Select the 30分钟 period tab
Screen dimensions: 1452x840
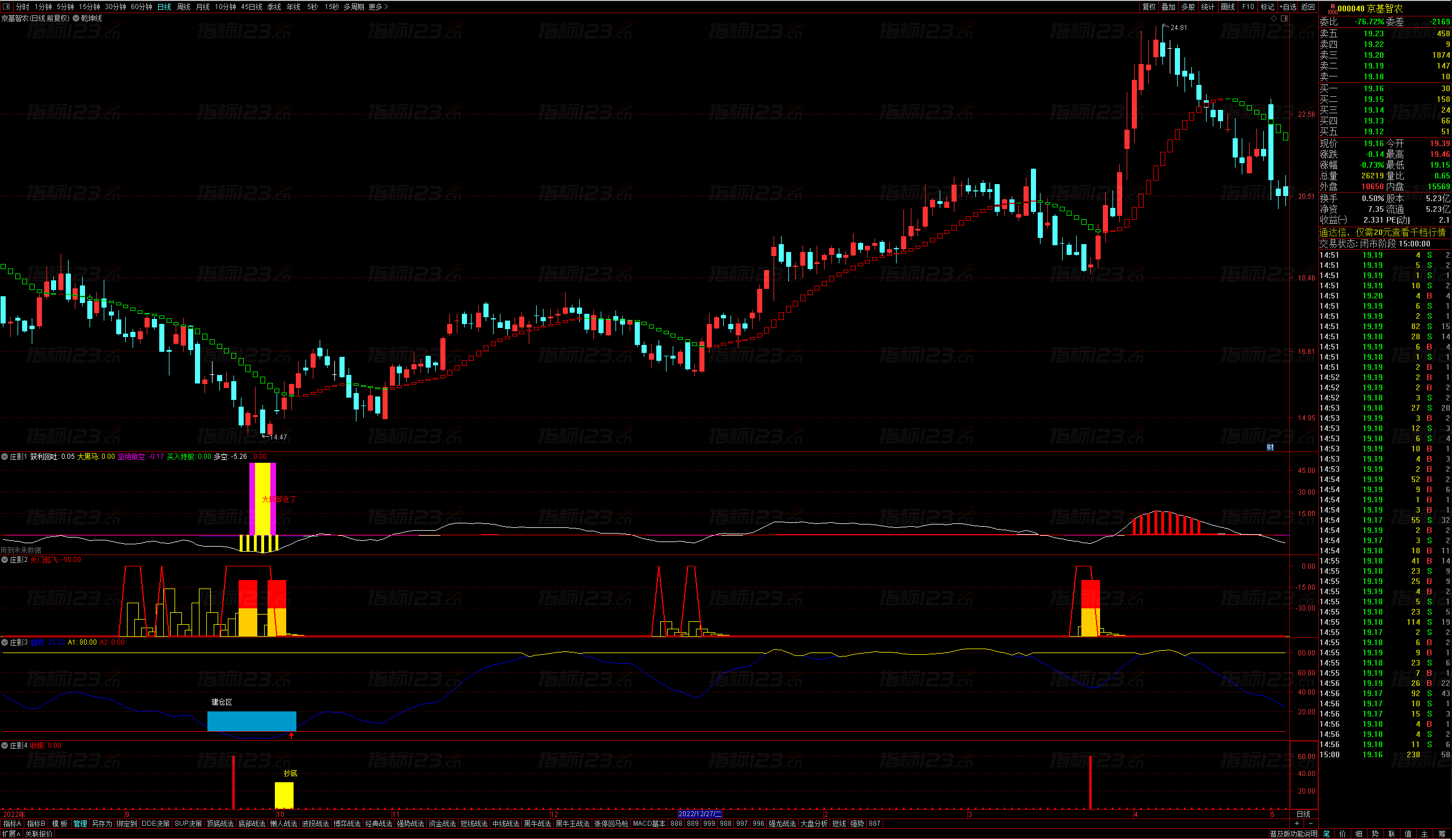point(115,7)
